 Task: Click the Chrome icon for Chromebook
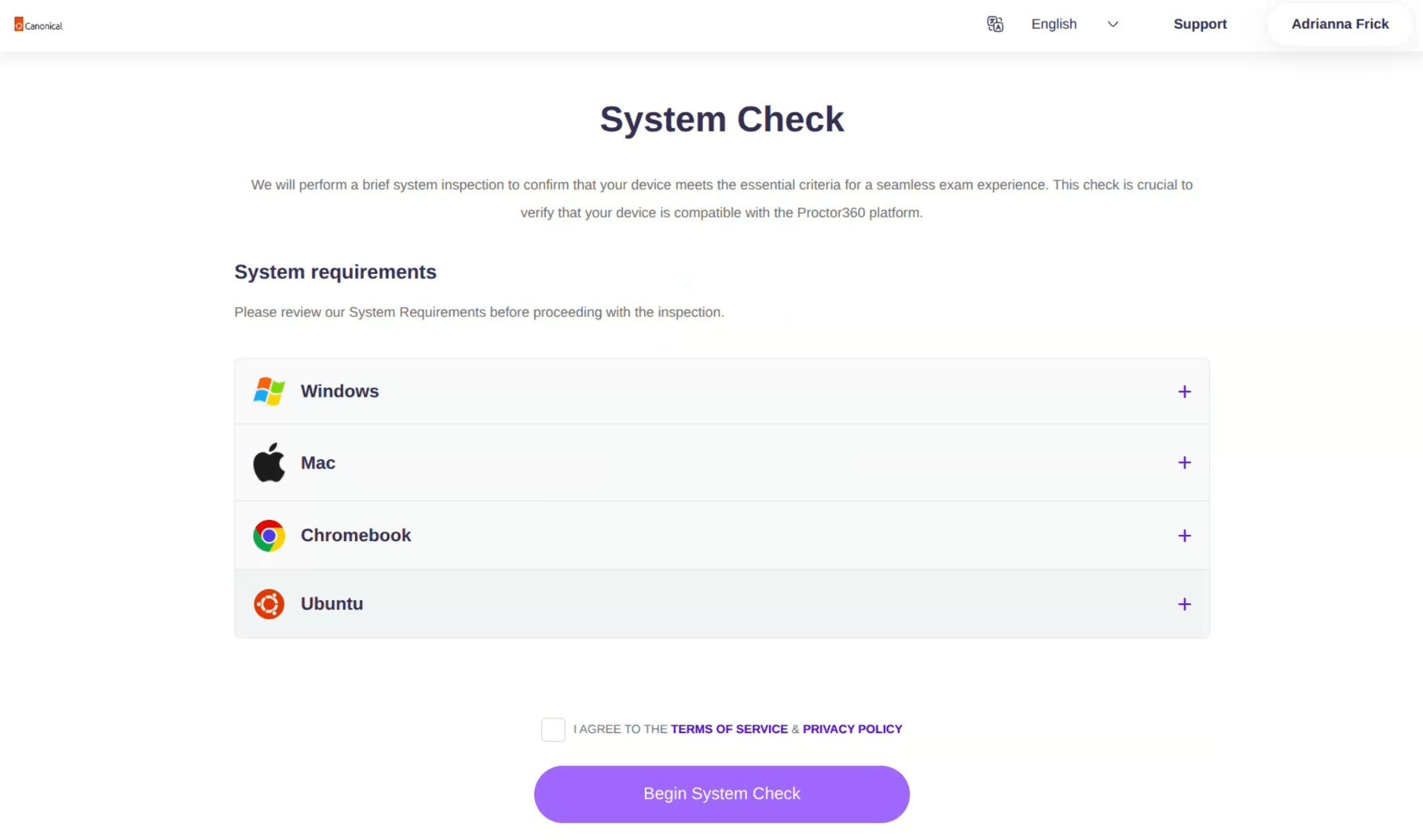269,535
